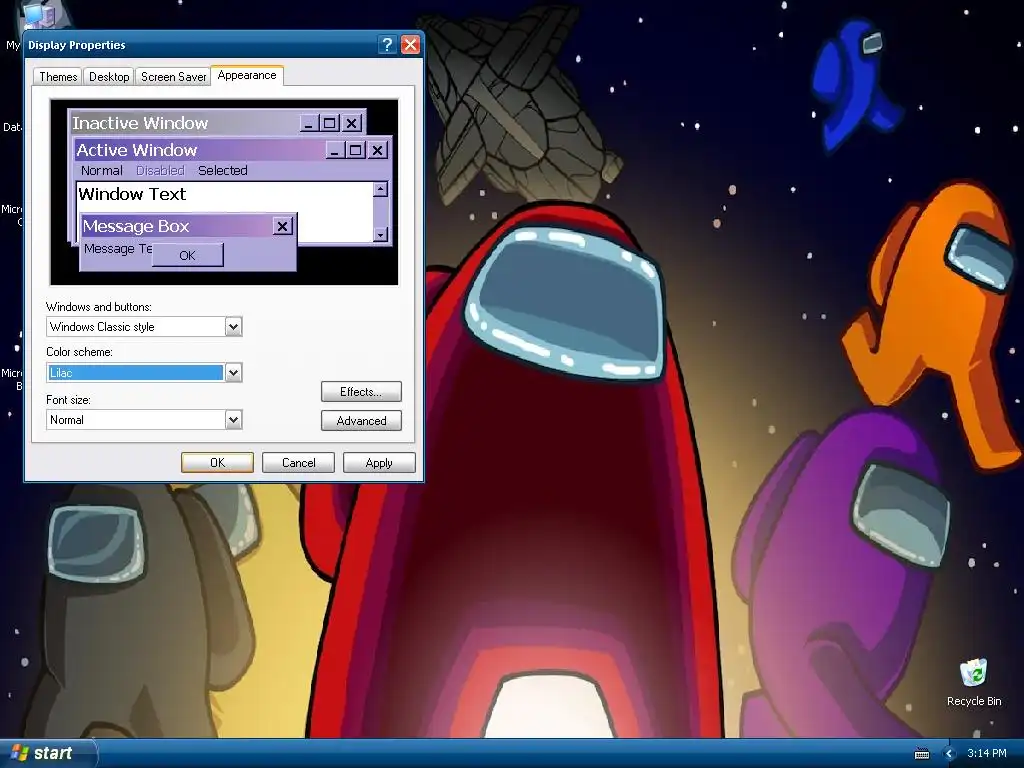Screen dimensions: 1024x768
Task: Click Inactive Window close preview button
Action: tap(352, 123)
